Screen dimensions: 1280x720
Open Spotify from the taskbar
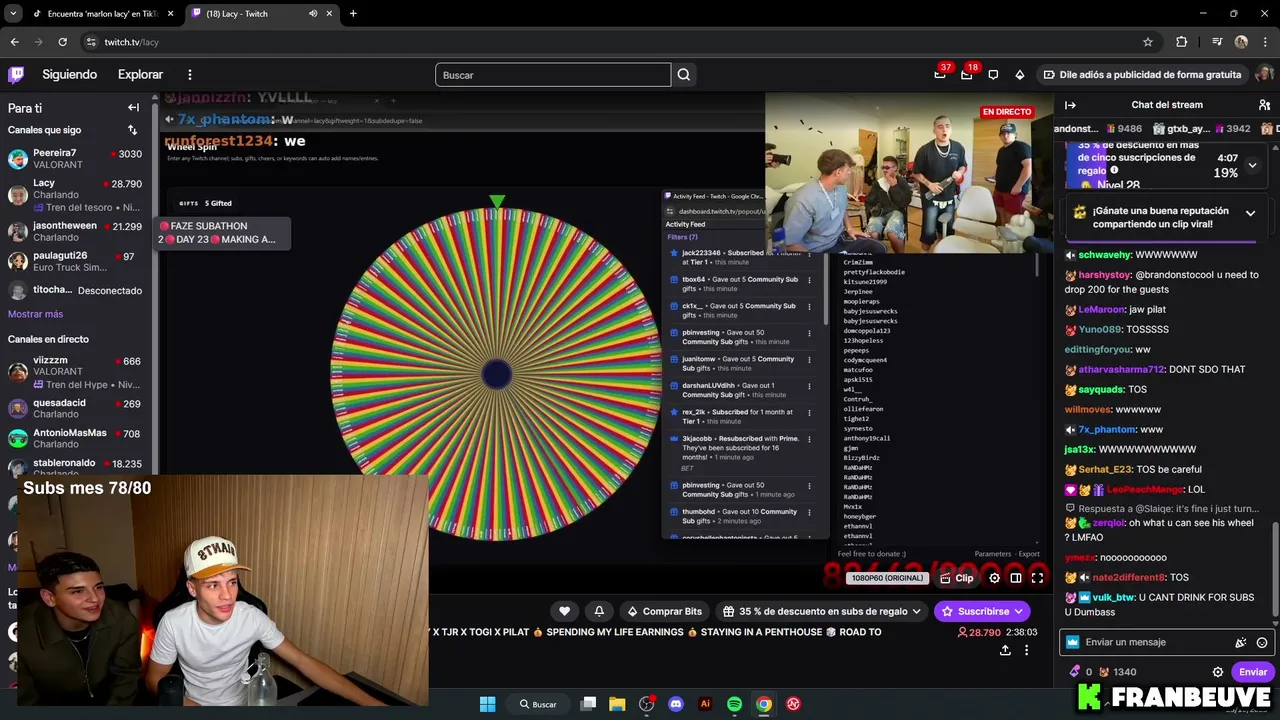click(735, 704)
